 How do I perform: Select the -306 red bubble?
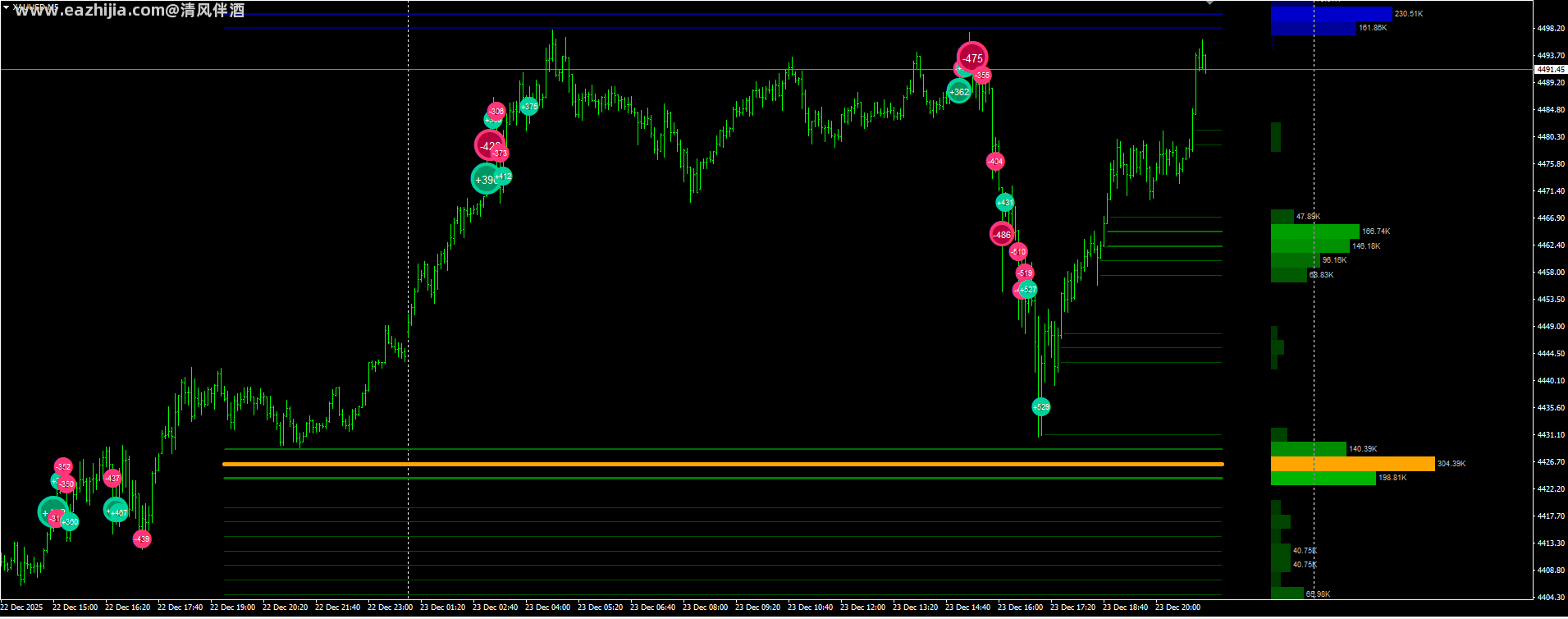click(496, 112)
